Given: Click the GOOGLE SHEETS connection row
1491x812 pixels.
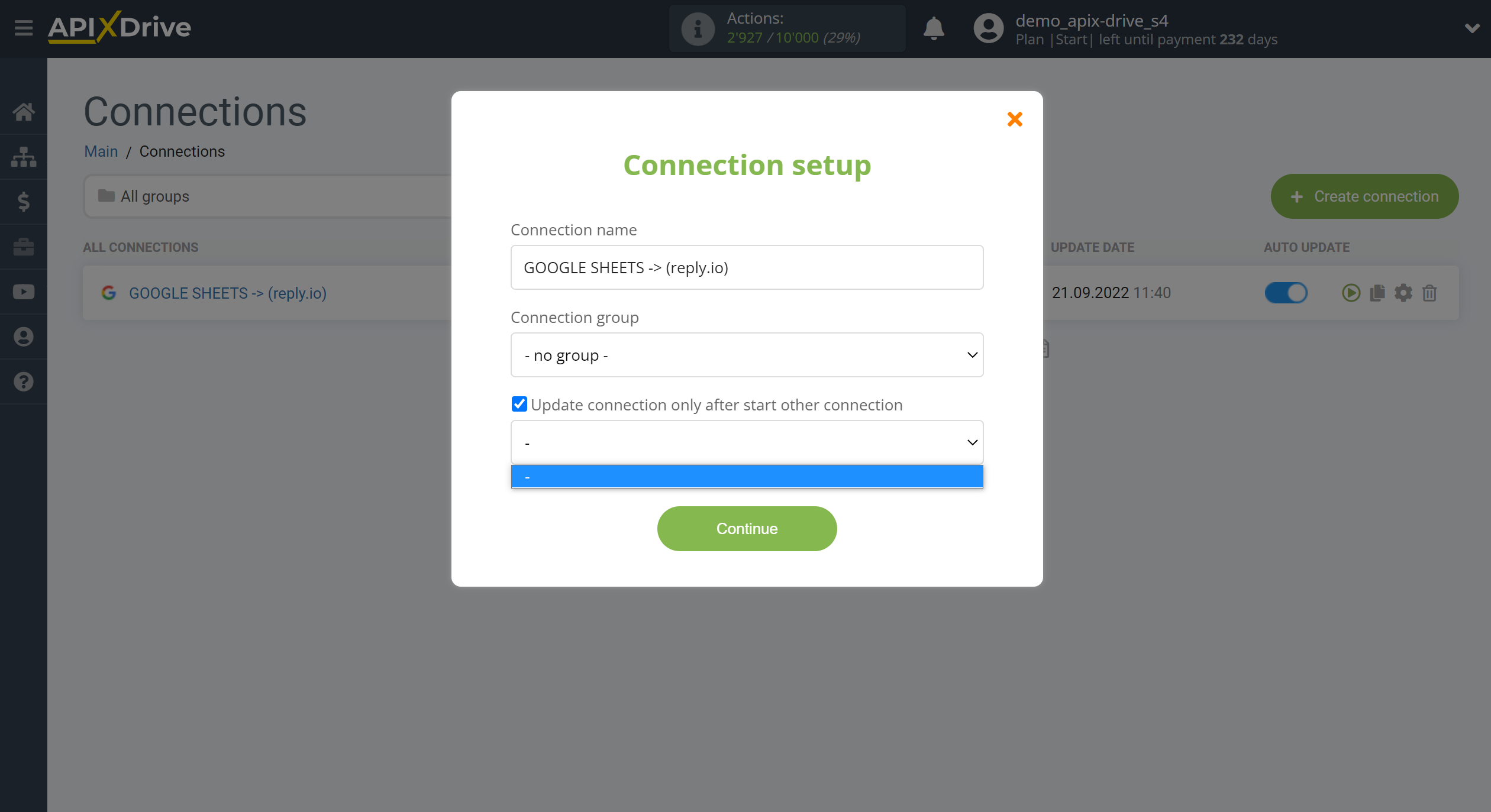Looking at the screenshot, I should 228,292.
